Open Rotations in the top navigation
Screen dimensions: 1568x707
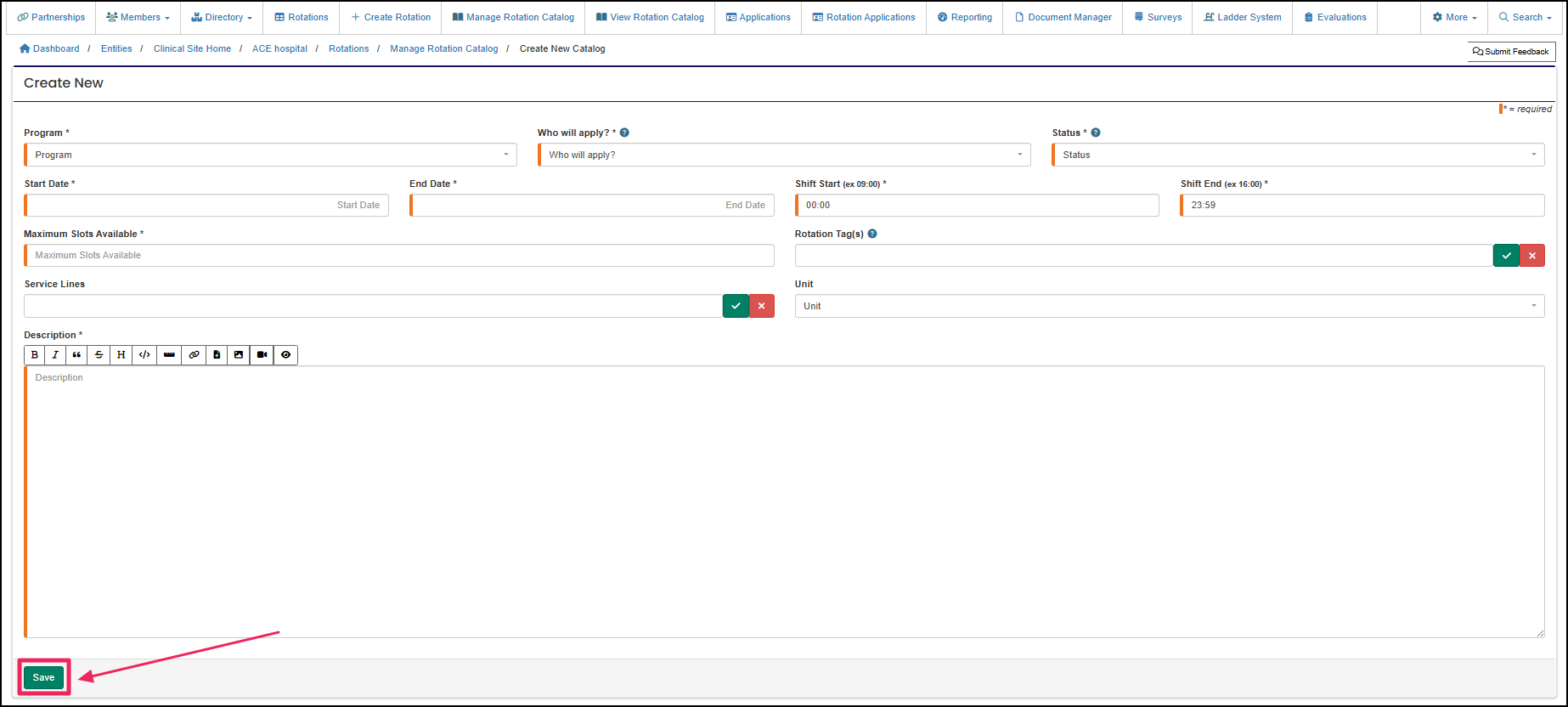tap(302, 17)
